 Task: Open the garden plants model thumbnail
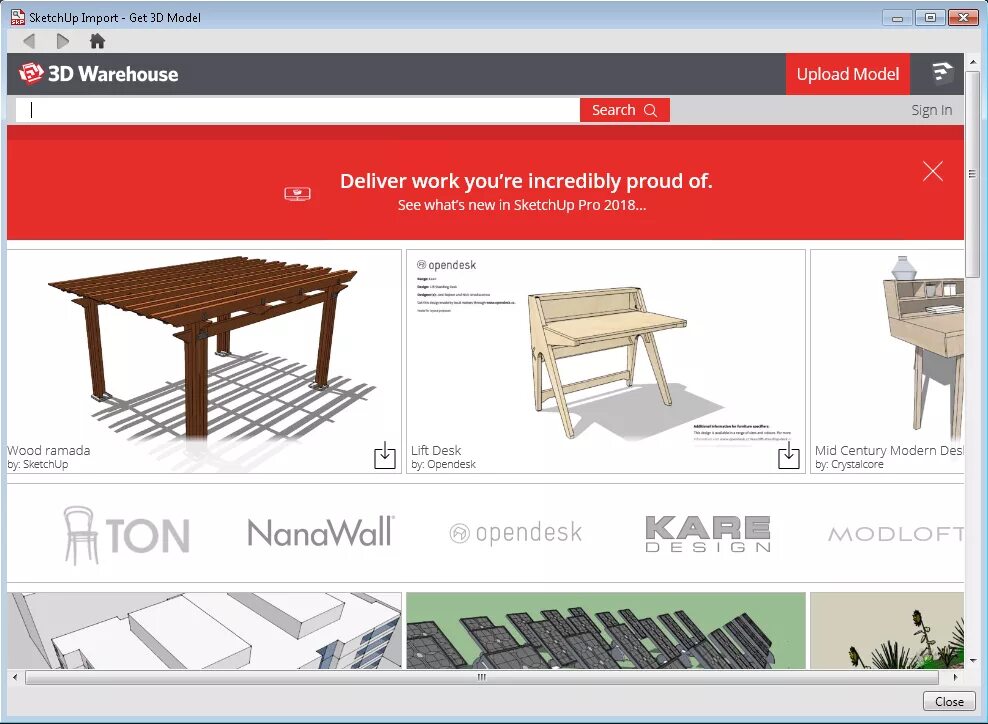887,630
